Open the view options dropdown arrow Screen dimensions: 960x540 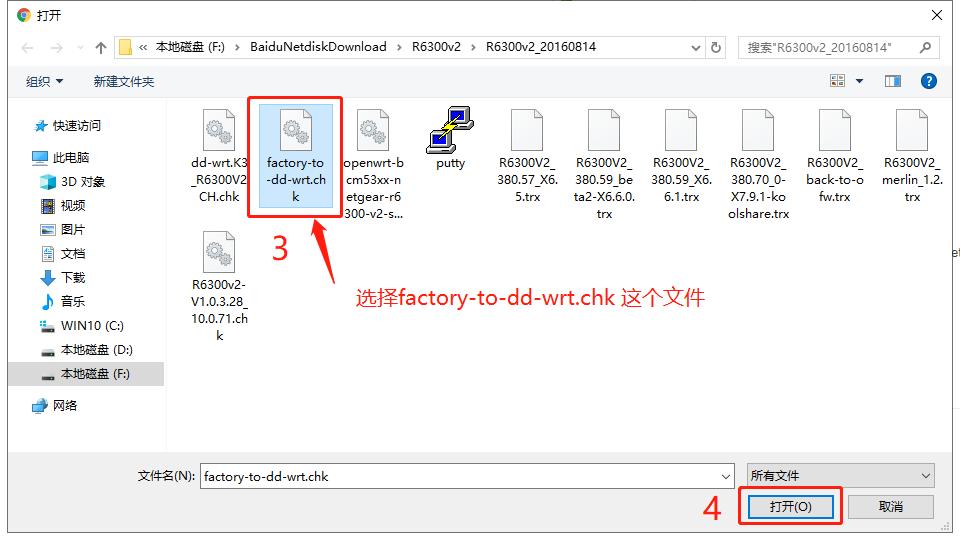(x=860, y=81)
